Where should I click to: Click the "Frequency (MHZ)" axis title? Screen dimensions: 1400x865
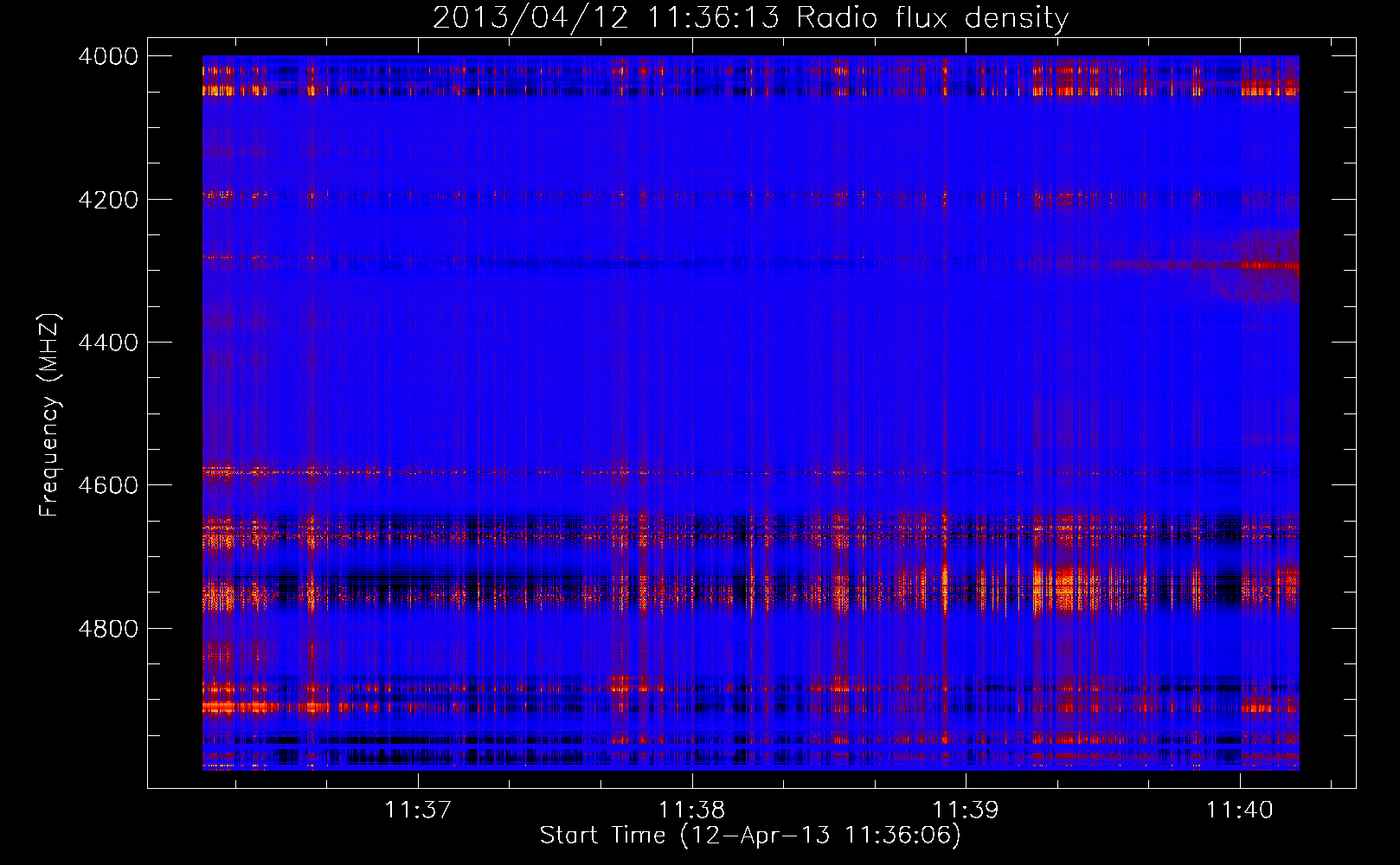pyautogui.click(x=50, y=415)
